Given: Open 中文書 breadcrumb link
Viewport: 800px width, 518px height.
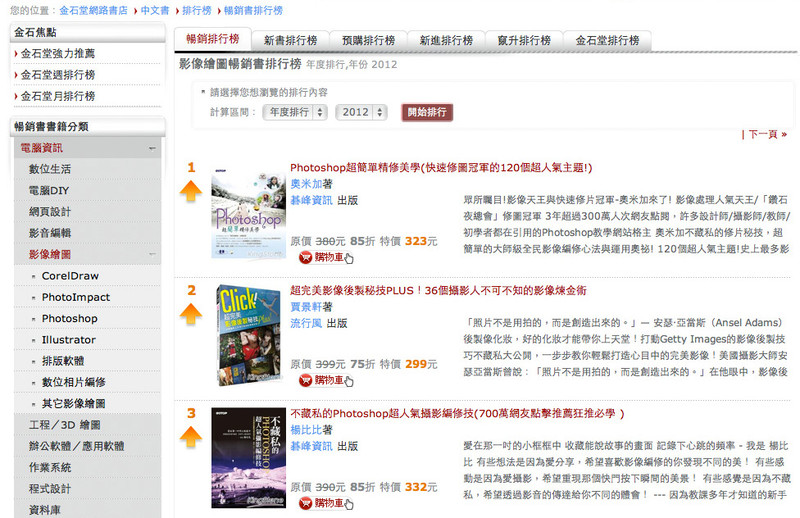Looking at the screenshot, I should (155, 10).
